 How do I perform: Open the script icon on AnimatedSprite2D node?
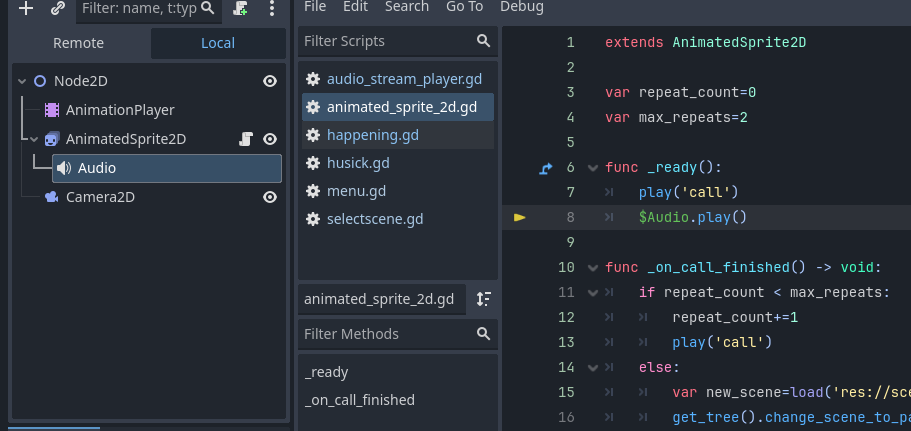point(246,139)
